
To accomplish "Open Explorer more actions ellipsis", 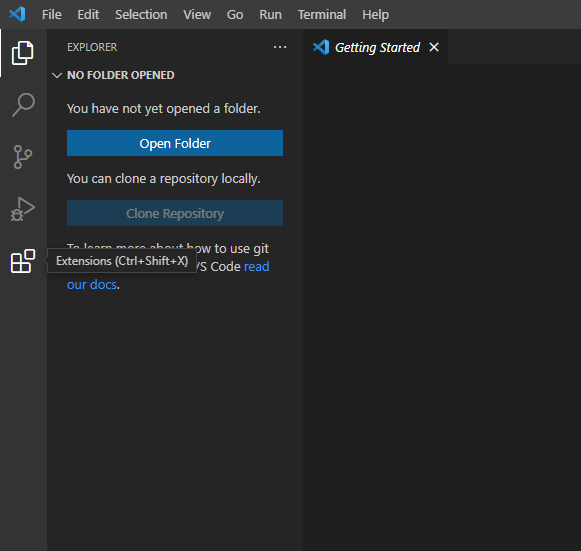I will click(x=280, y=47).
